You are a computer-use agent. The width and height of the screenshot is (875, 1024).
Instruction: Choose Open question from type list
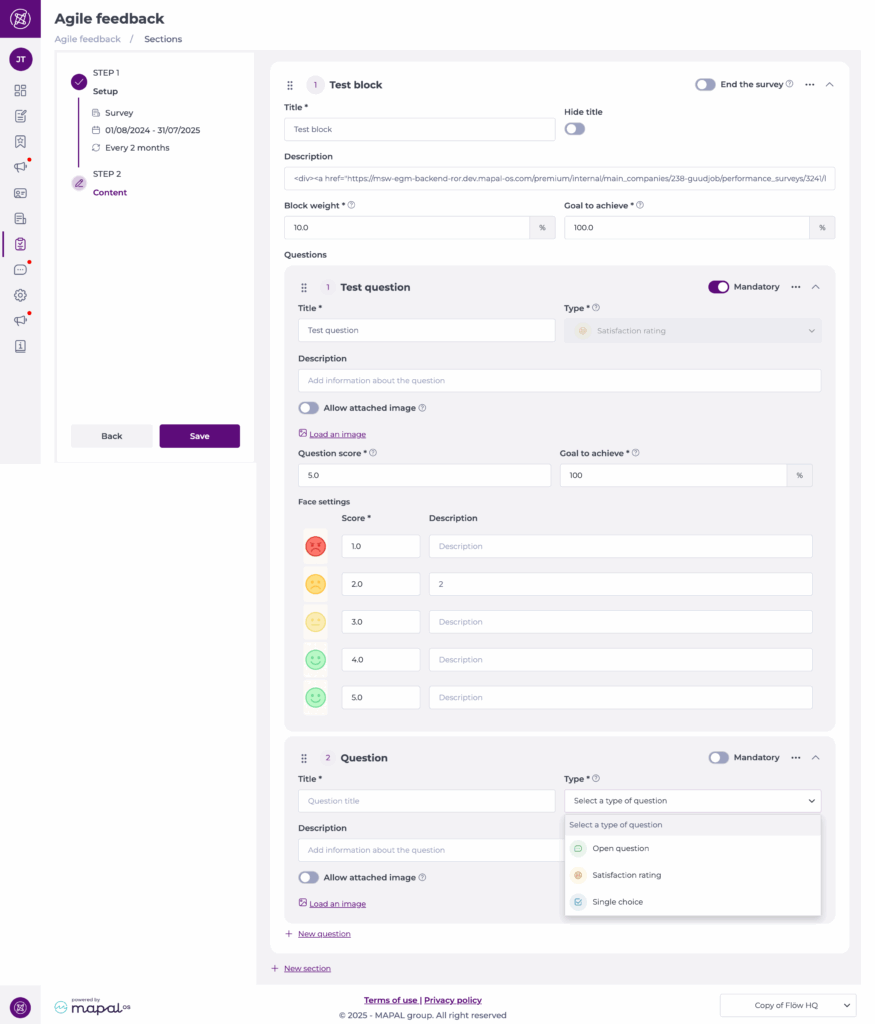(620, 848)
